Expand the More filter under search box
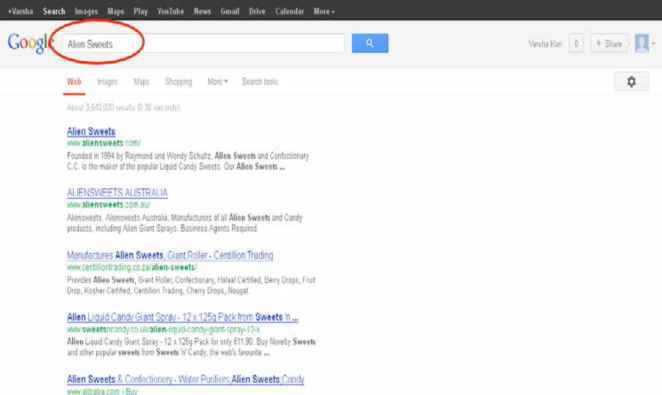Image resolution: width=662 pixels, height=395 pixels. click(x=217, y=81)
